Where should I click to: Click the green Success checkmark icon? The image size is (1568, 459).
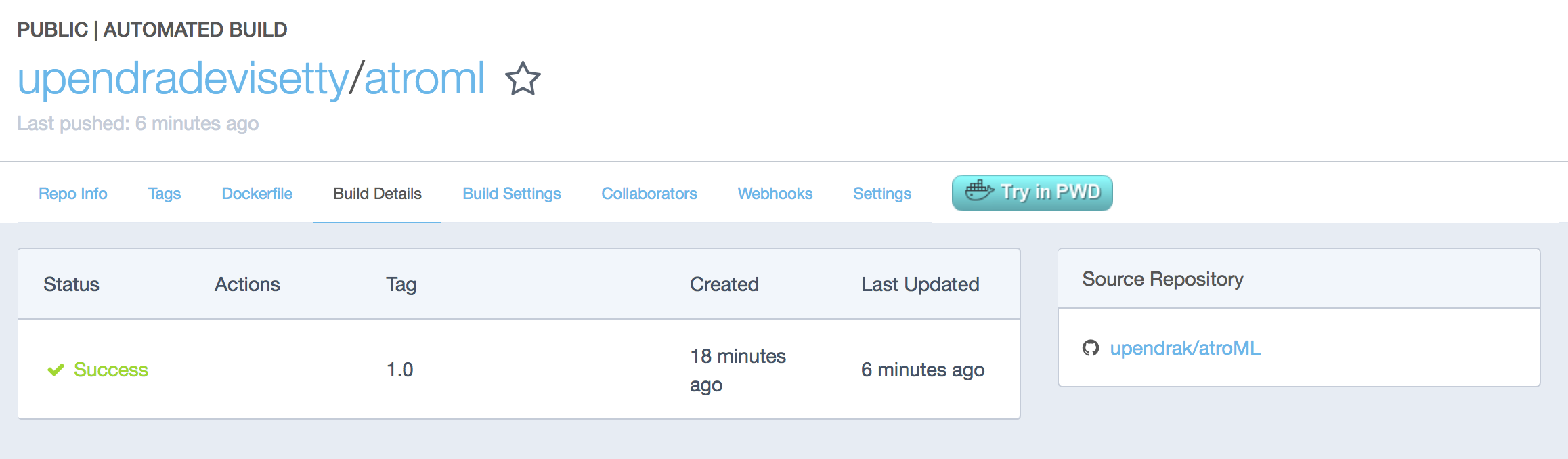tap(56, 370)
